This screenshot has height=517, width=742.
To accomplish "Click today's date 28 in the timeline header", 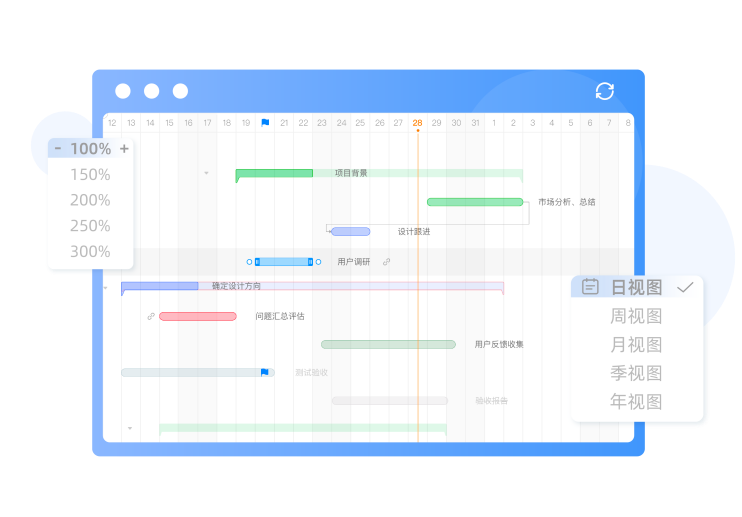I will click(x=417, y=123).
